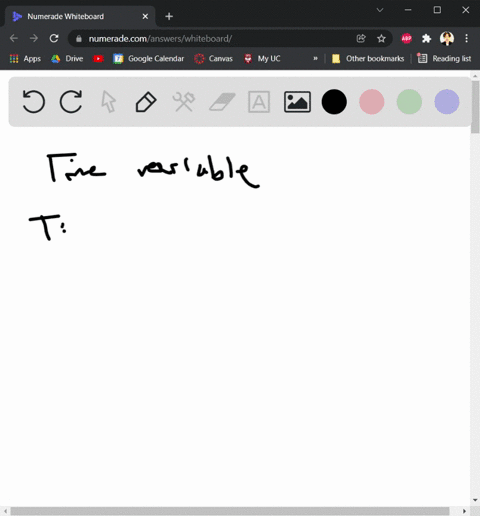
Task: Open the Google Calendar bookmark
Action: tap(149, 59)
